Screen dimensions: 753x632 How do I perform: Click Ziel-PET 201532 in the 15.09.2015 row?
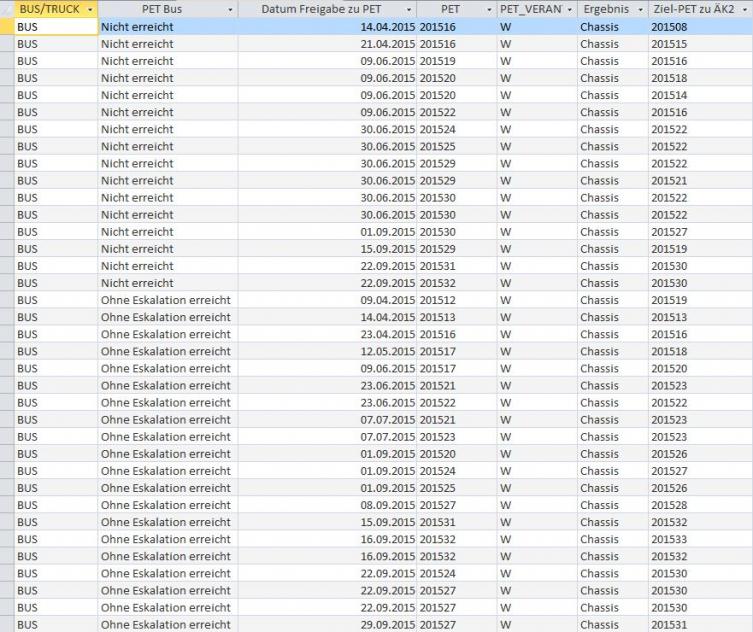click(x=669, y=522)
